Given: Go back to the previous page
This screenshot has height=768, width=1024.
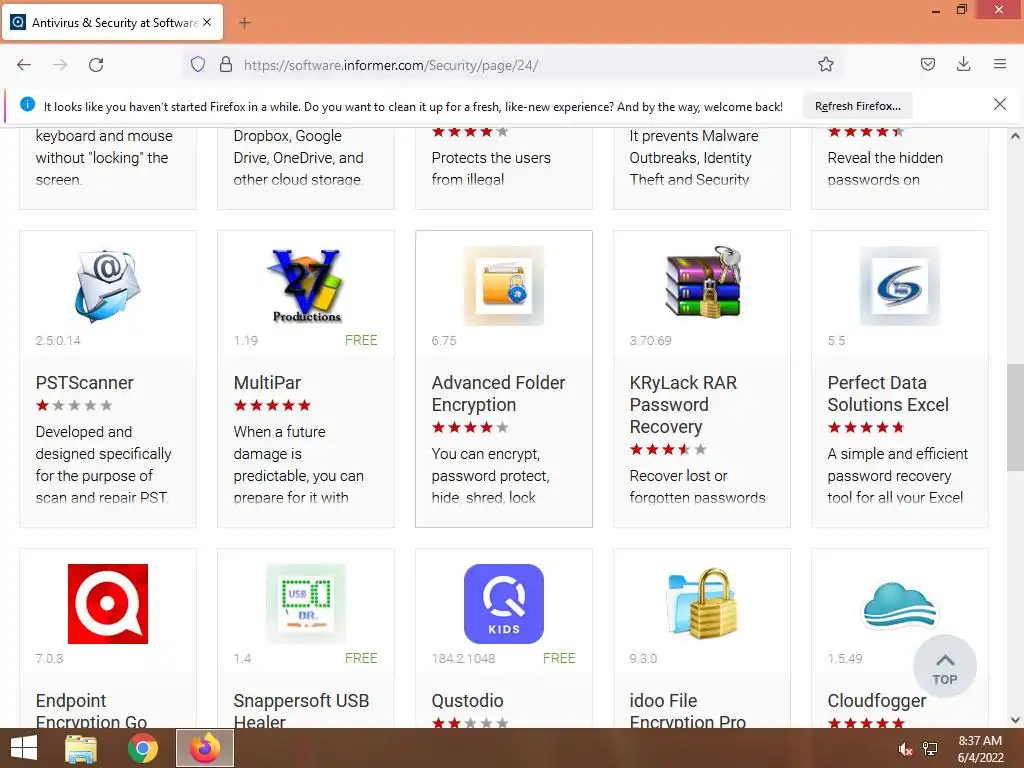Looking at the screenshot, I should pyautogui.click(x=24, y=65).
